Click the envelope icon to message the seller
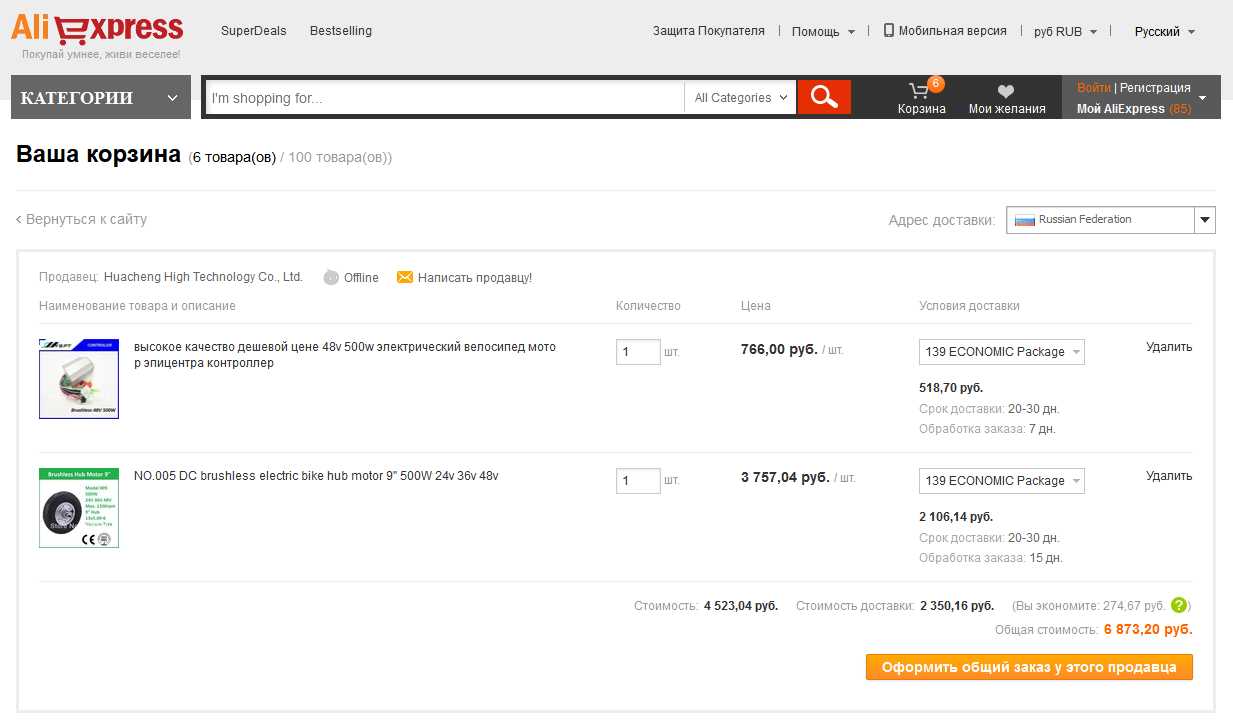This screenshot has height=726, width=1233. pyautogui.click(x=405, y=277)
